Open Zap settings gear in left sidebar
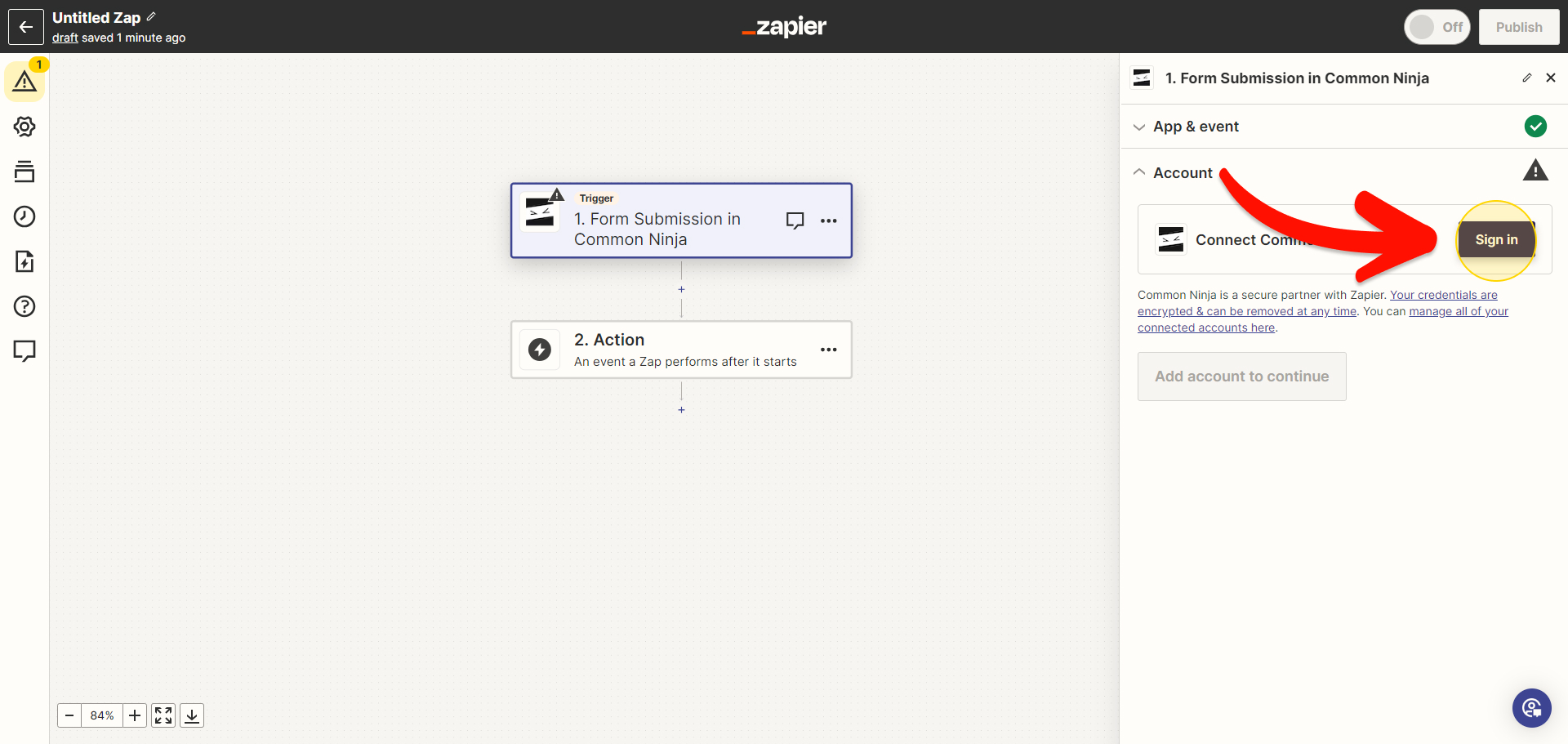This screenshot has width=1568, height=744. pos(24,127)
